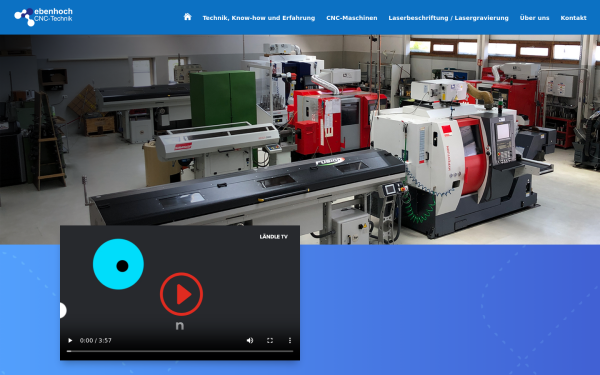Click the ebenhoch CNC-Technik logo

point(43,17)
